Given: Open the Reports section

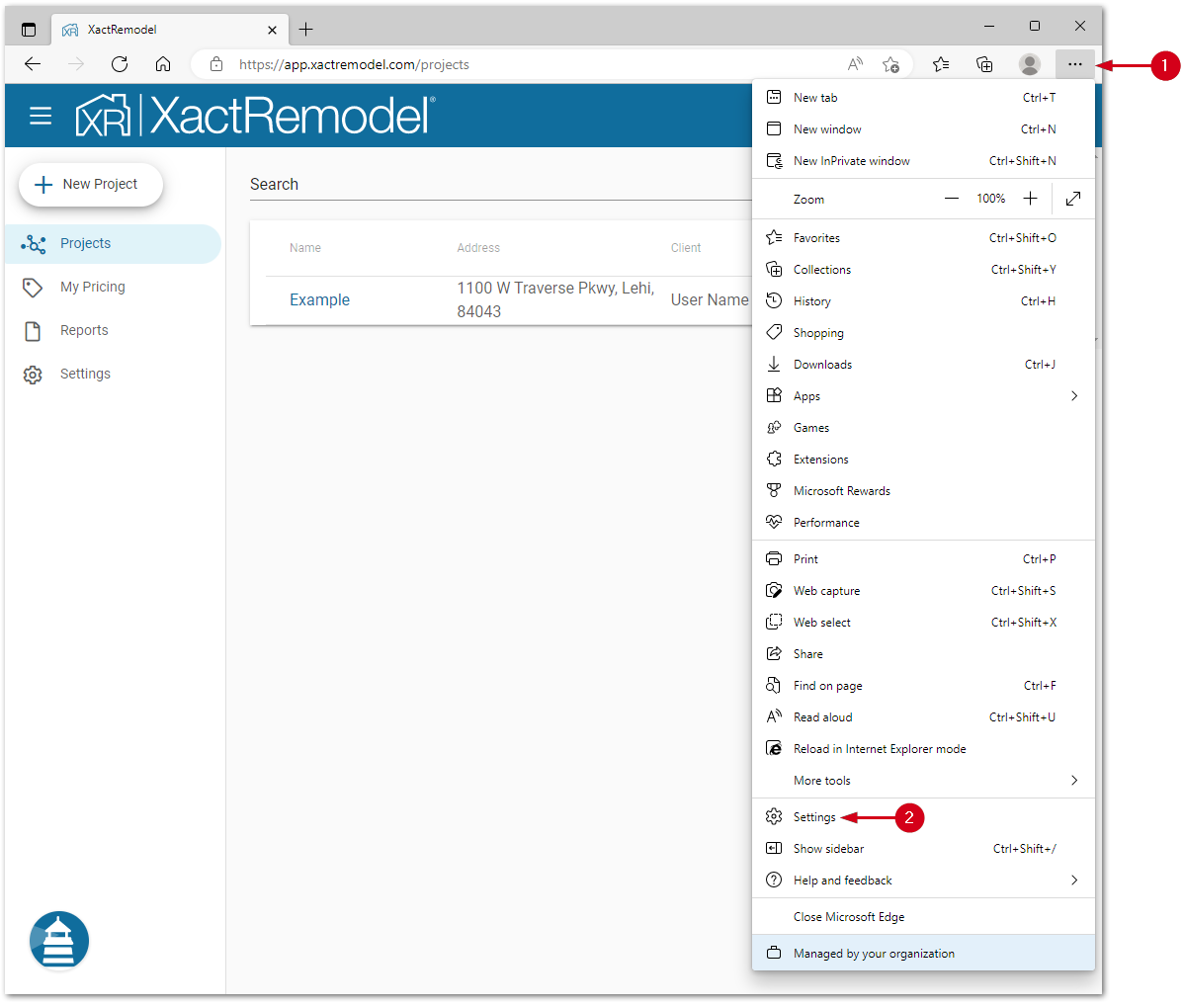Looking at the screenshot, I should pos(84,330).
